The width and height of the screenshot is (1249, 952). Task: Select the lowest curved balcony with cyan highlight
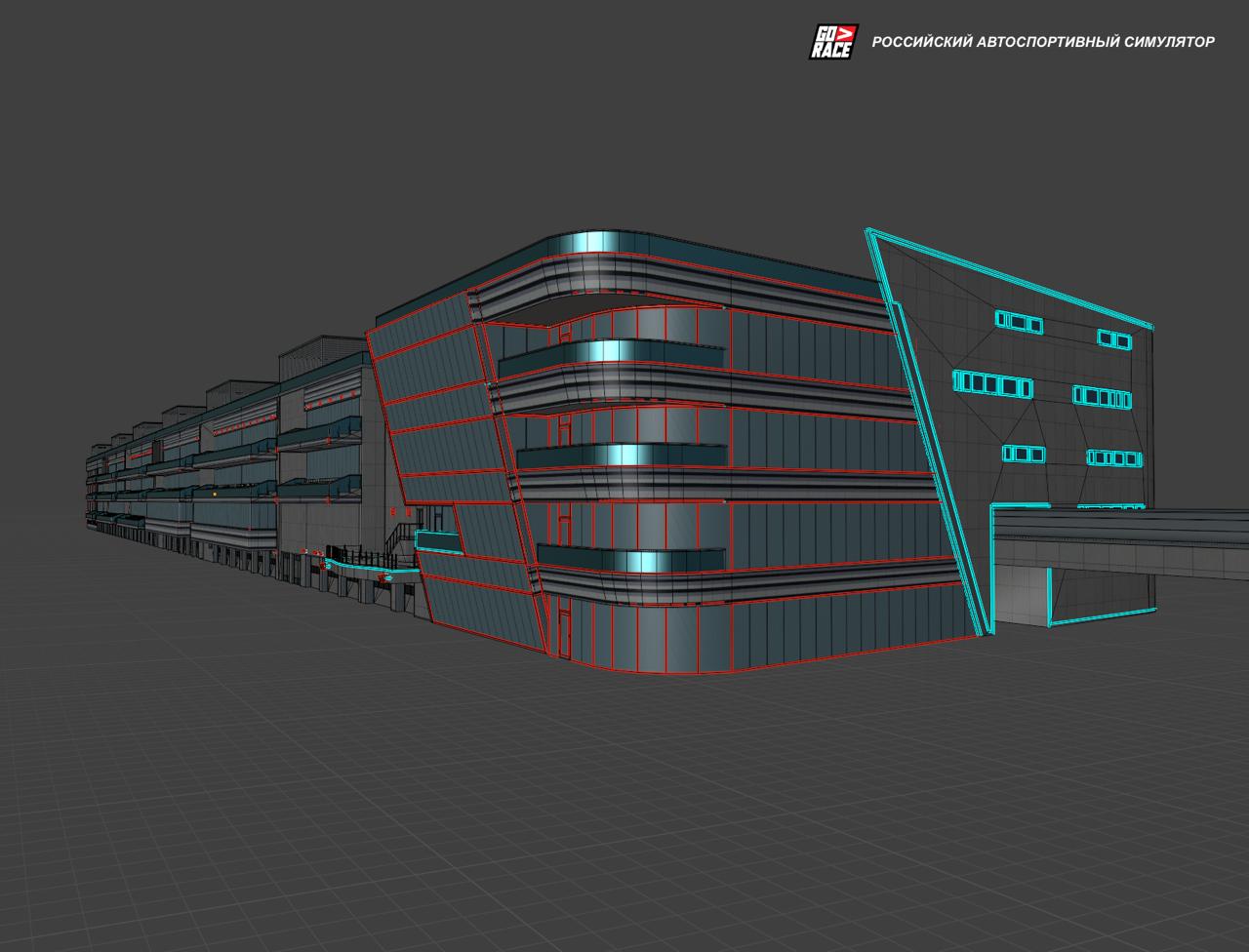[x=629, y=559]
